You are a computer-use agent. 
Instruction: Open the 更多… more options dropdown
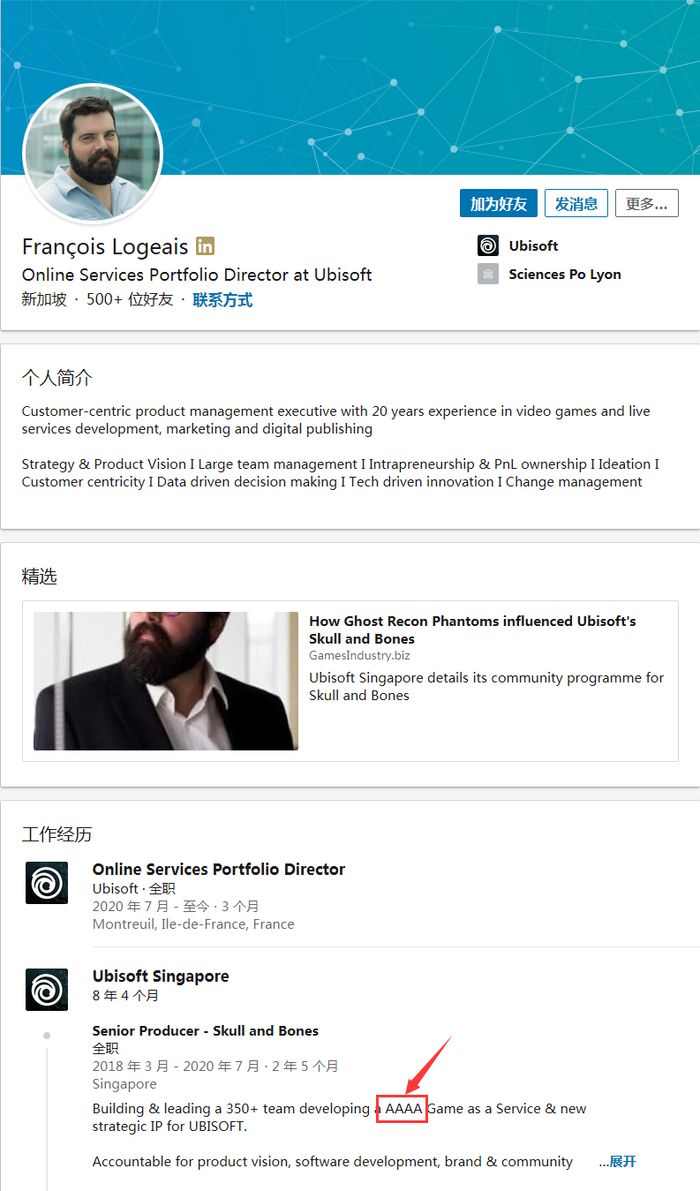[x=646, y=204]
